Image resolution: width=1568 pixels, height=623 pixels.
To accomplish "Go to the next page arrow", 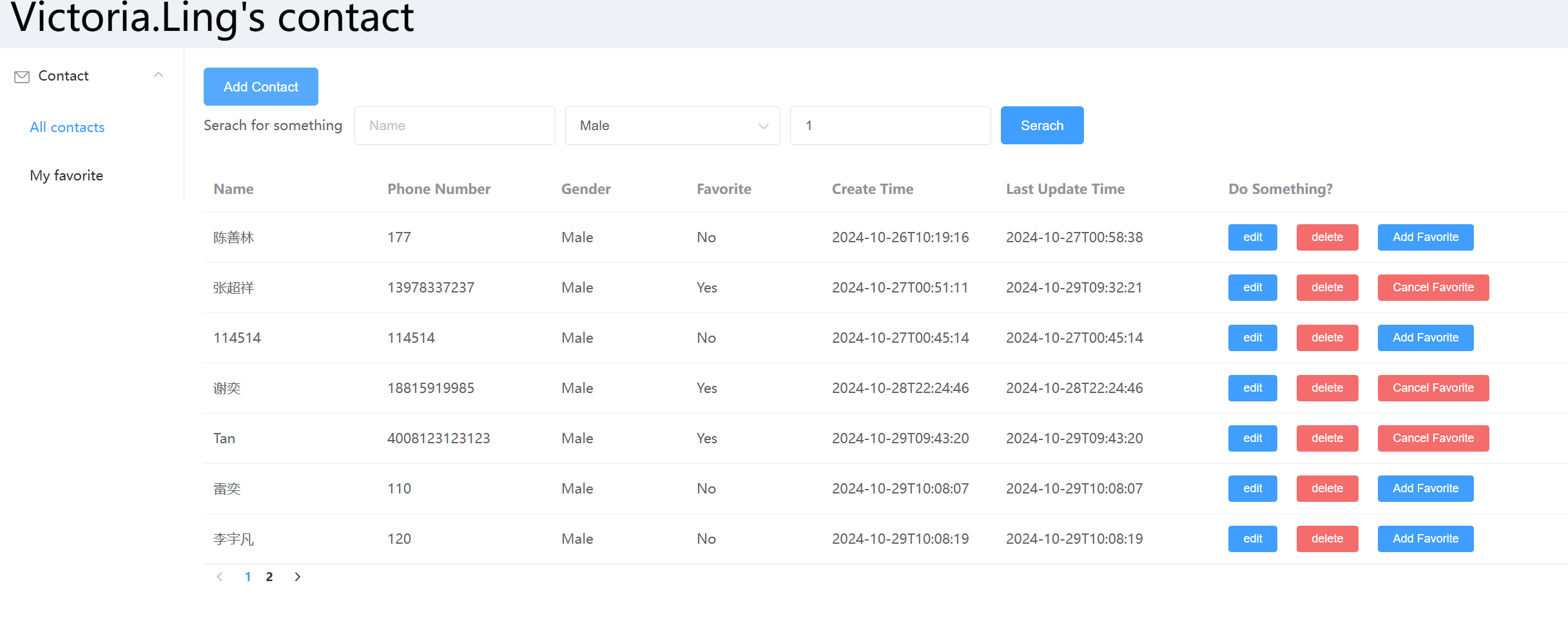I will 297,577.
